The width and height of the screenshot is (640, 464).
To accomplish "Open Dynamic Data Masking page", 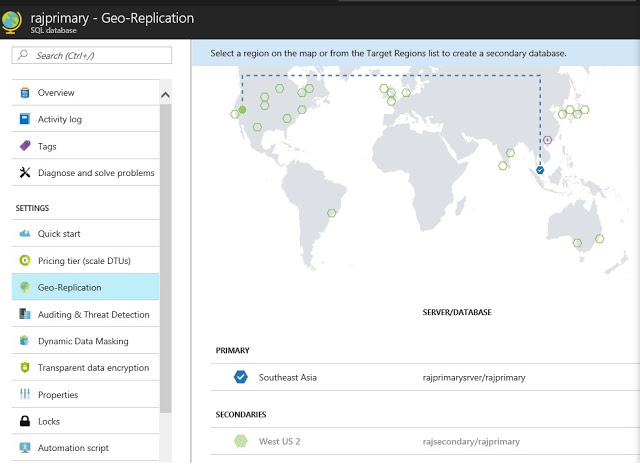I will pyautogui.click(x=83, y=341).
